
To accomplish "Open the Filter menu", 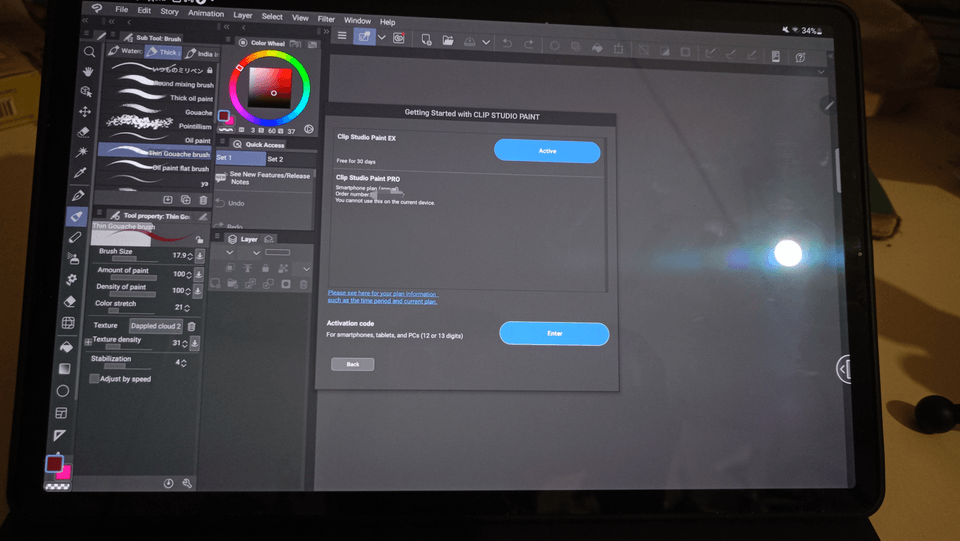I will [x=326, y=19].
